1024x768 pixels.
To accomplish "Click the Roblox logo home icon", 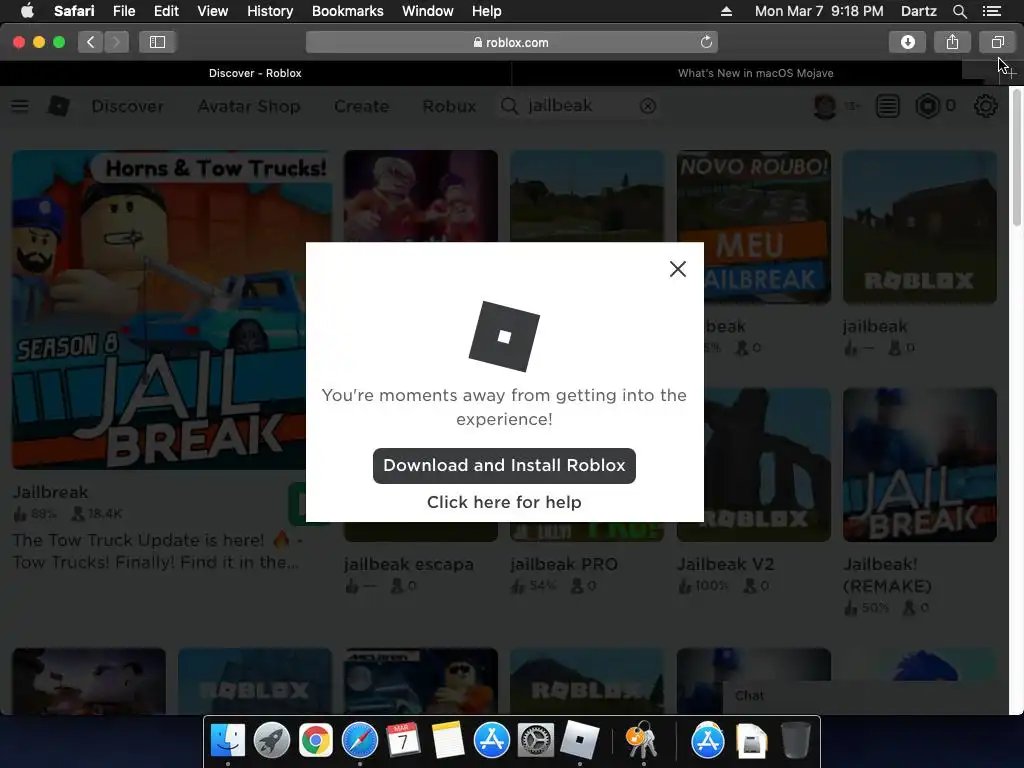I will click(59, 106).
